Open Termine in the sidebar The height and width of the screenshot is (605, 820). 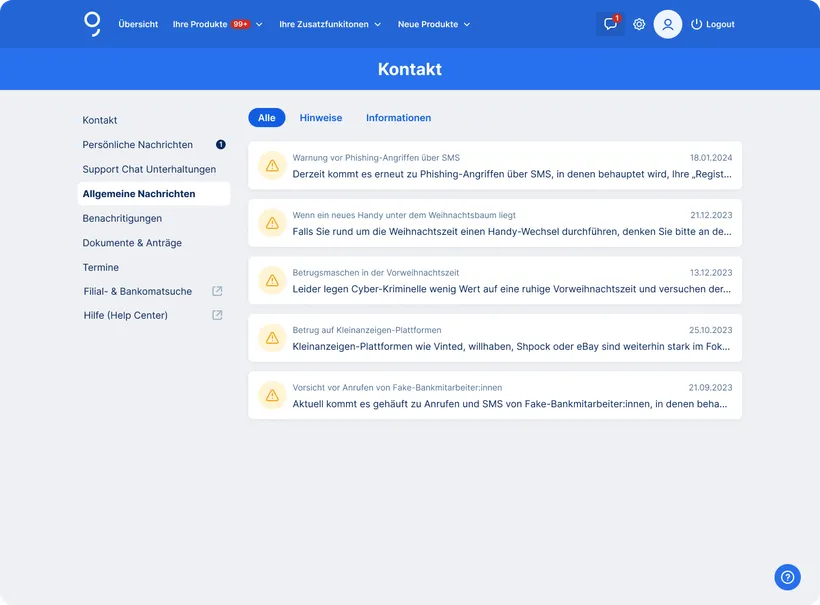(x=100, y=268)
